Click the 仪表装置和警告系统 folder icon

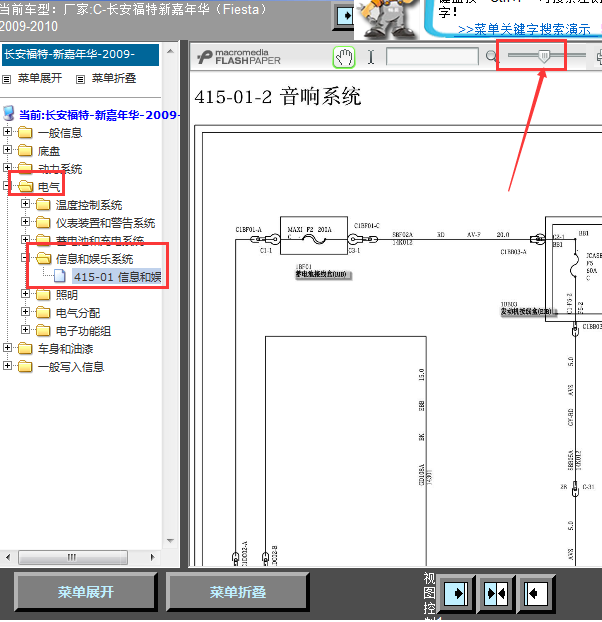click(x=43, y=222)
